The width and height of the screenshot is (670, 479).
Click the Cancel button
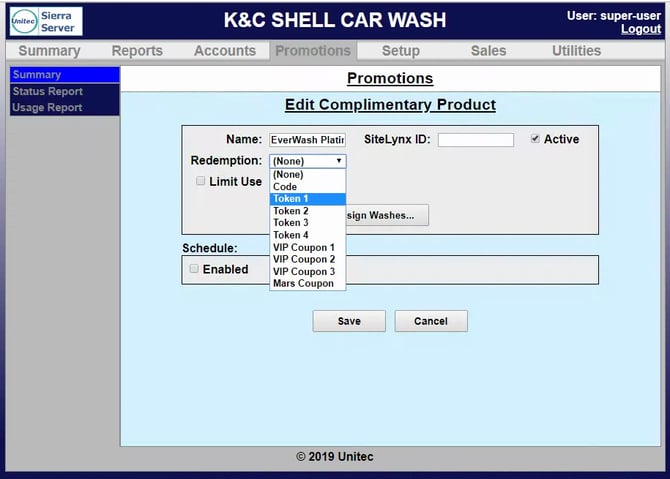pyautogui.click(x=431, y=321)
